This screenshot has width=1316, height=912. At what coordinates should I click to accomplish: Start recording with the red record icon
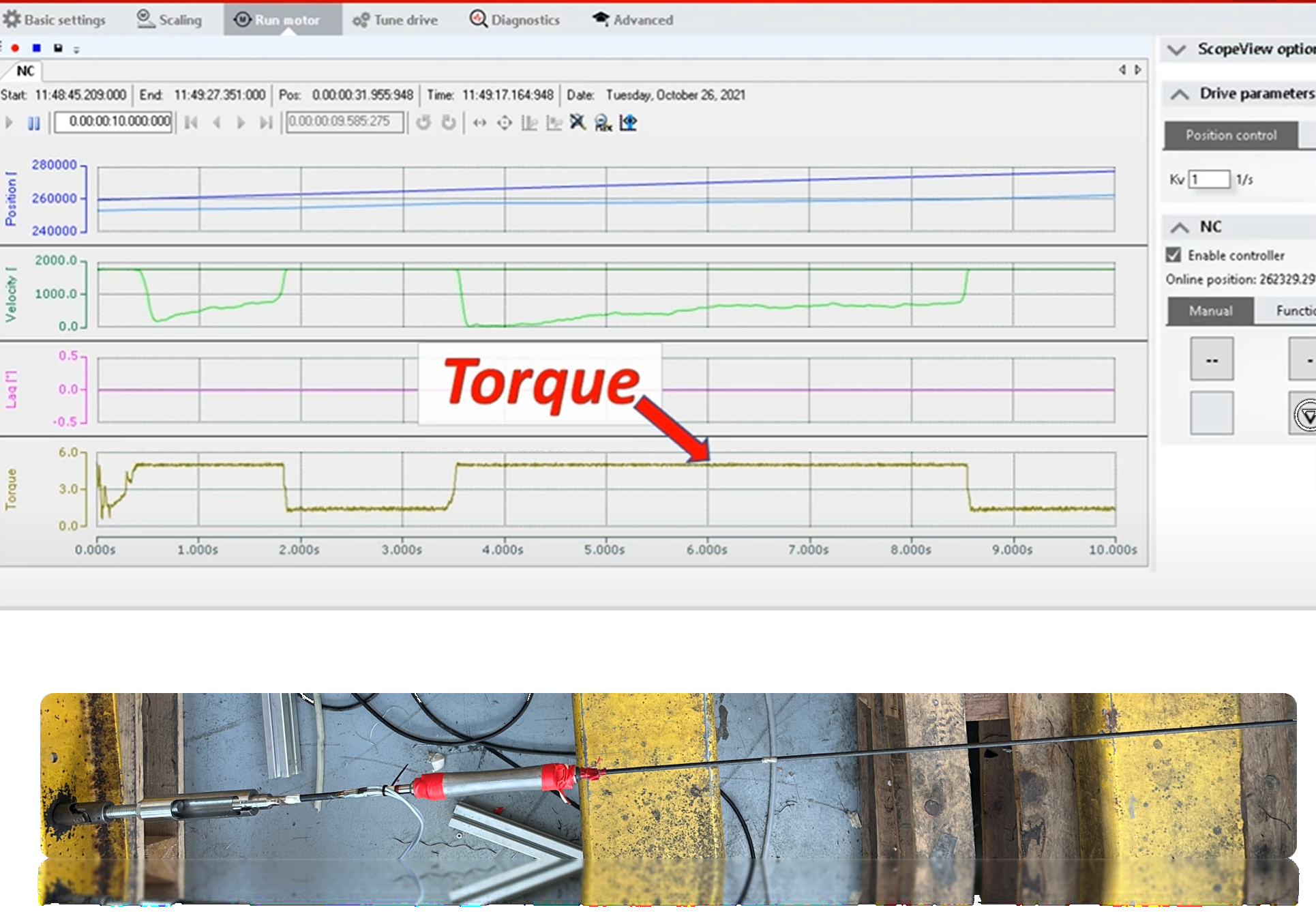click(15, 48)
